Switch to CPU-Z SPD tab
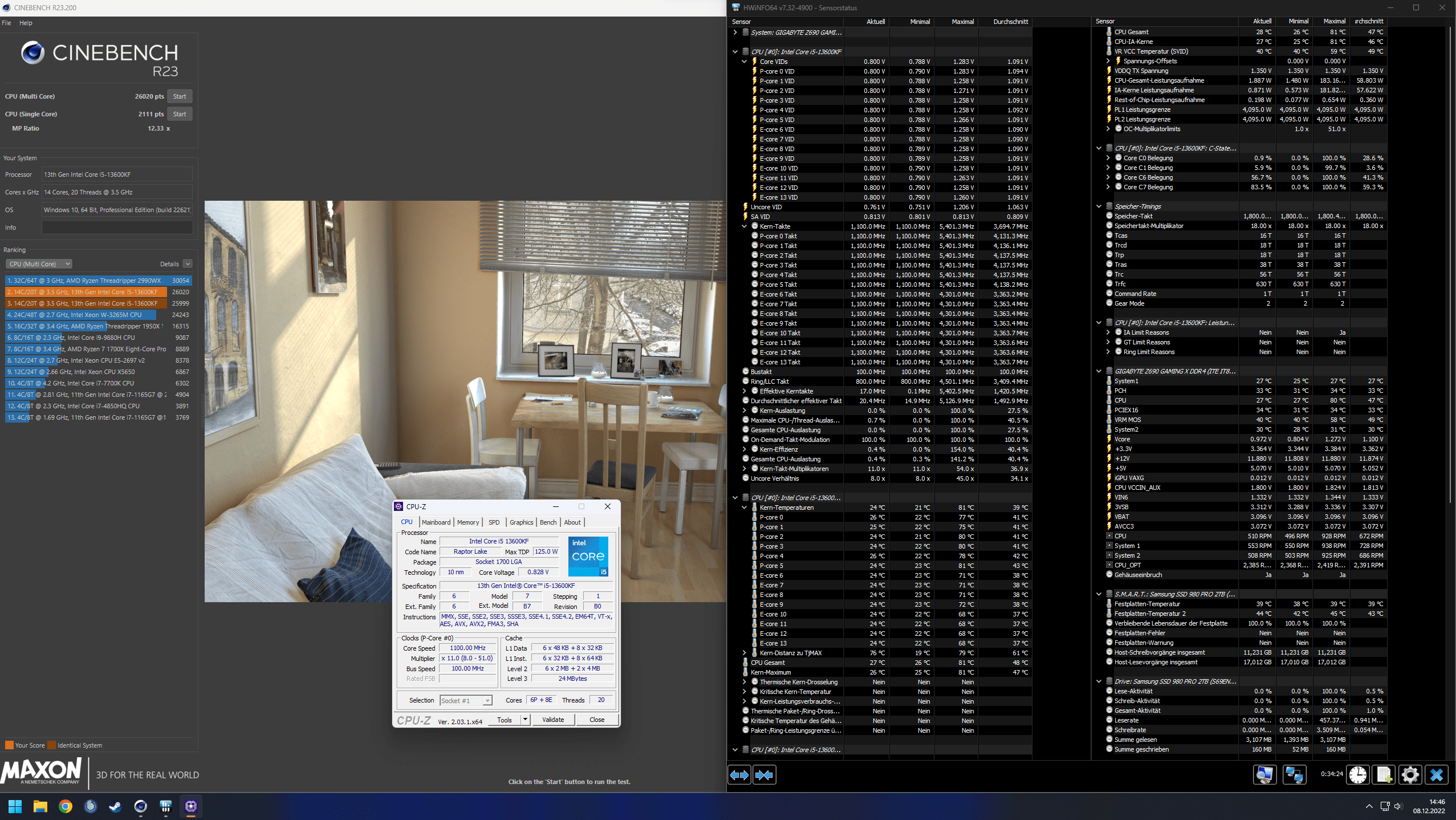Image resolution: width=1456 pixels, height=820 pixels. (494, 522)
